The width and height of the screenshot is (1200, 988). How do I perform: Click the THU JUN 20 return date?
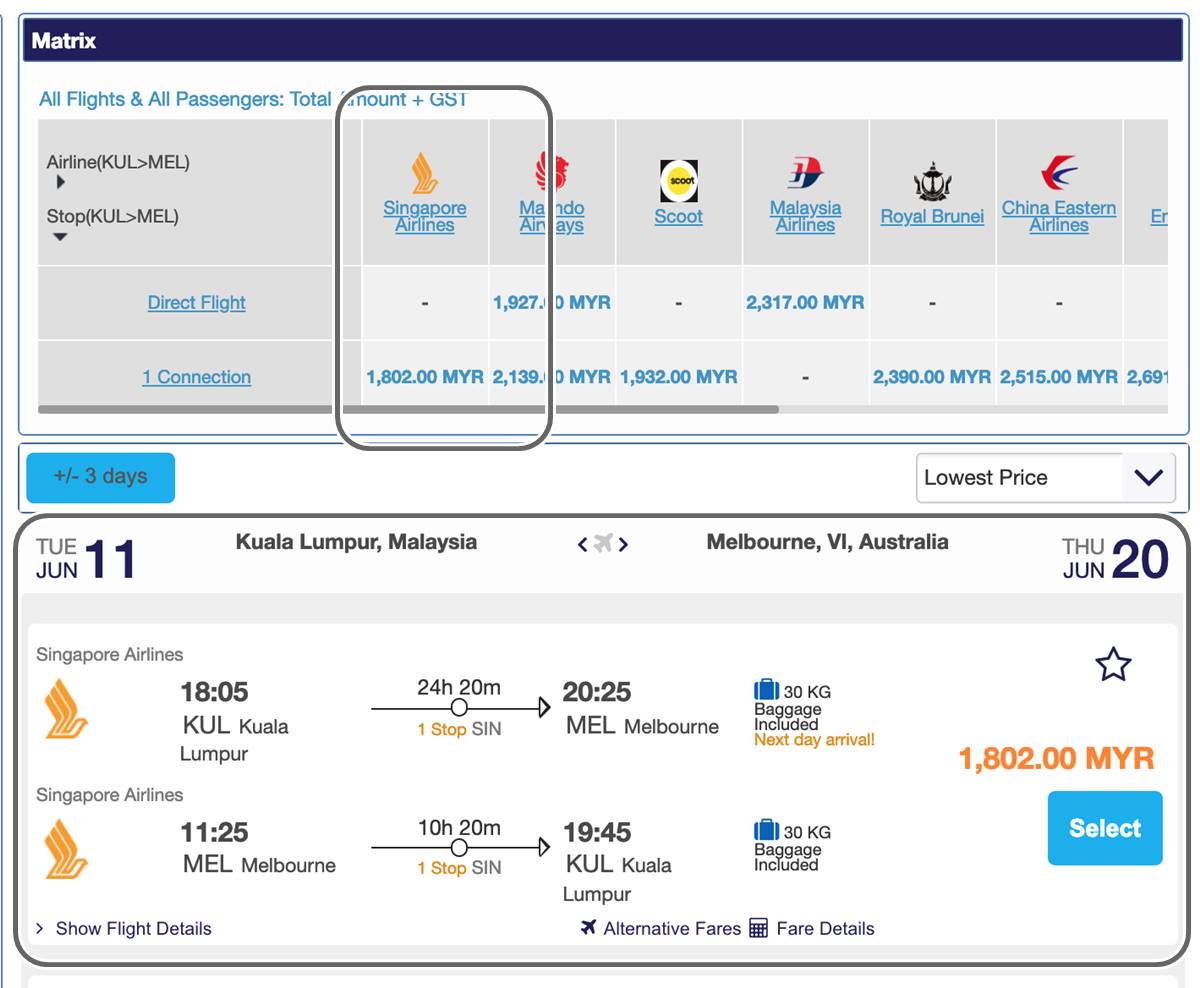1116,559
